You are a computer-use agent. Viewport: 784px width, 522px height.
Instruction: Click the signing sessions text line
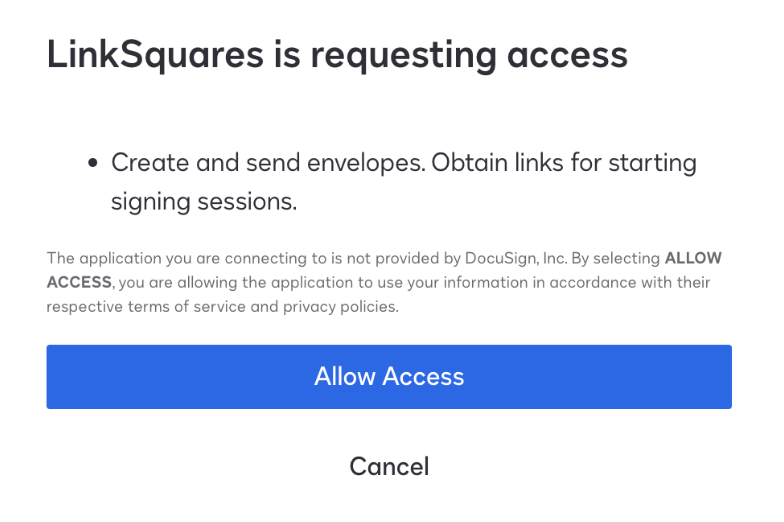click(x=204, y=202)
